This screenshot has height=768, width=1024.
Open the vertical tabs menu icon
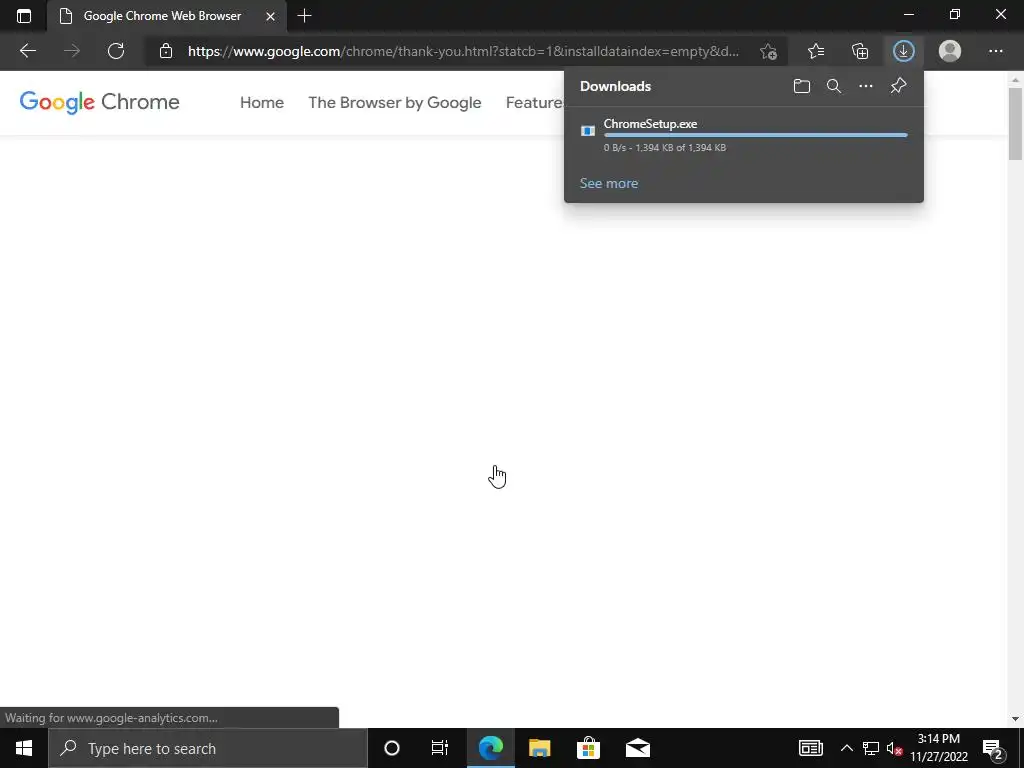click(x=24, y=16)
